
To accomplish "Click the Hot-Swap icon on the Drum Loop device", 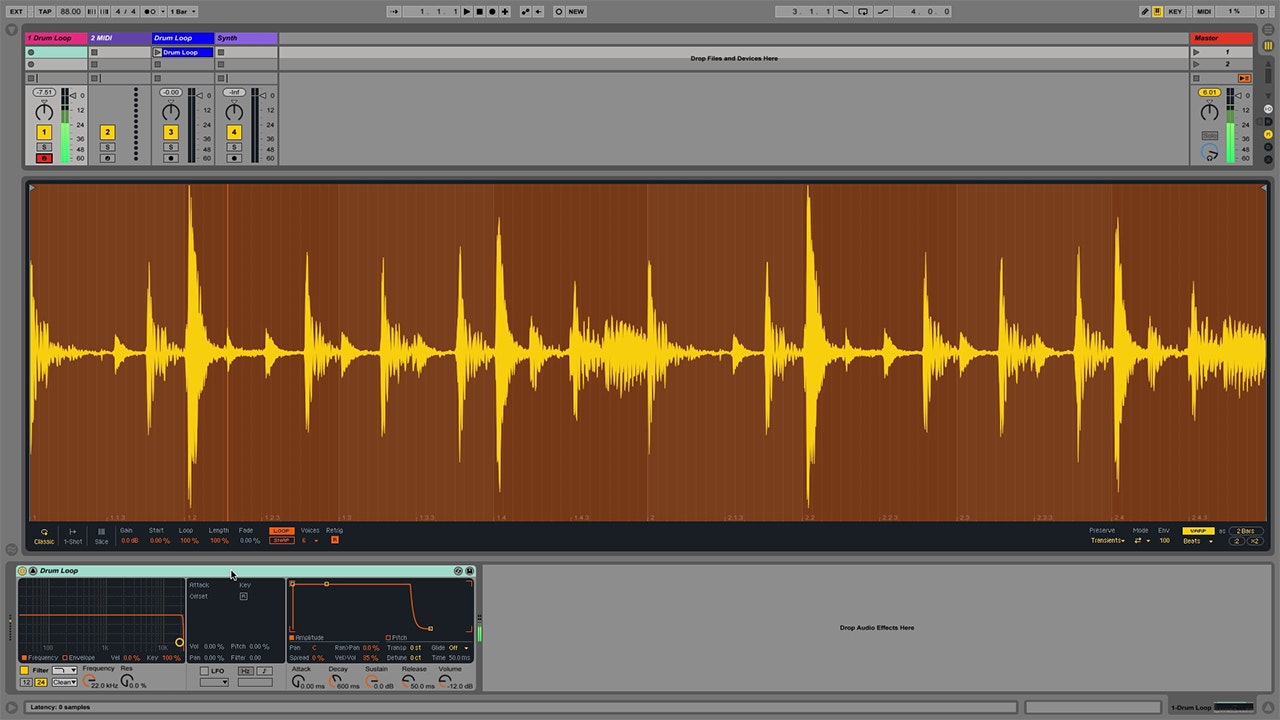I will coord(458,570).
